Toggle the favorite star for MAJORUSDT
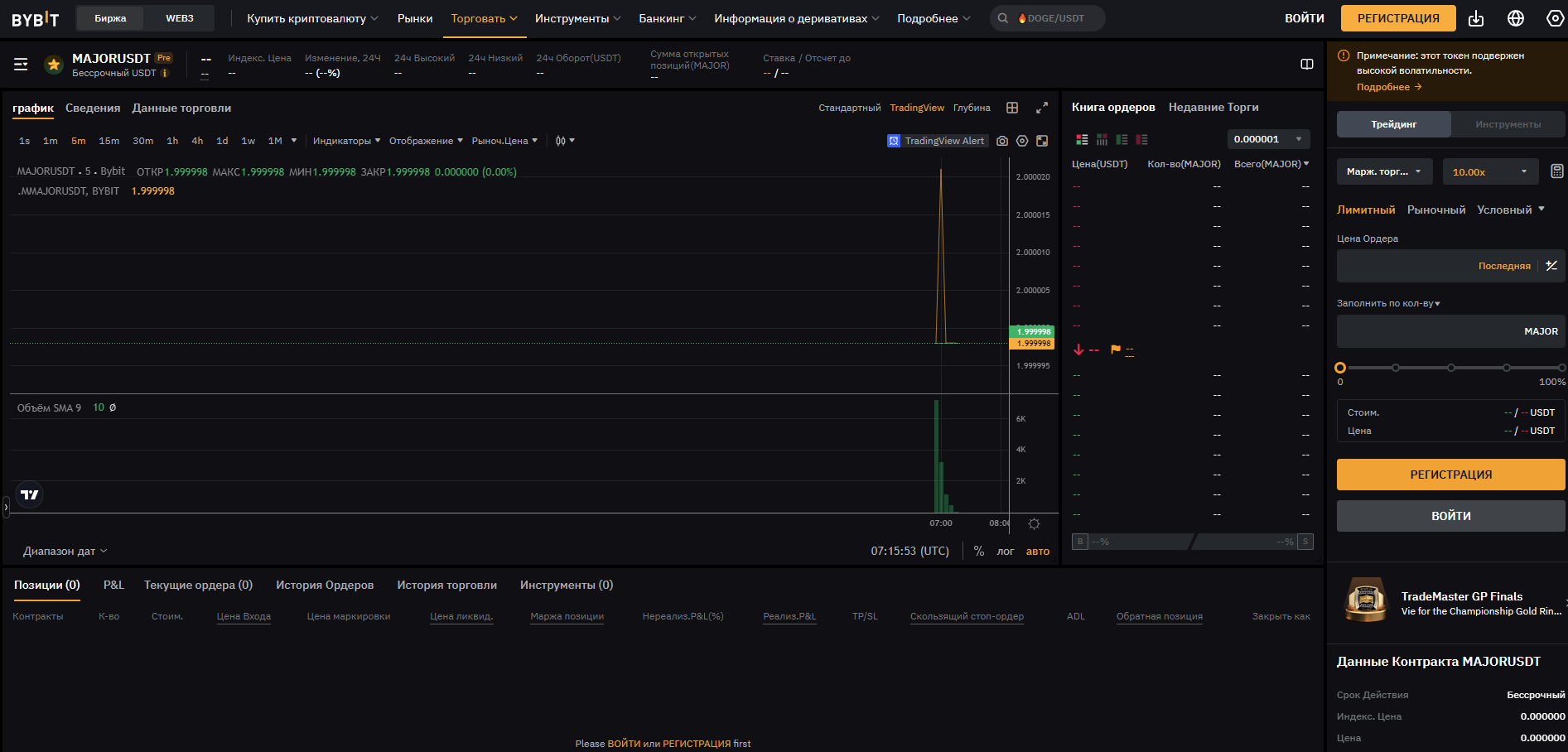Image resolution: width=1568 pixels, height=752 pixels. (x=54, y=65)
